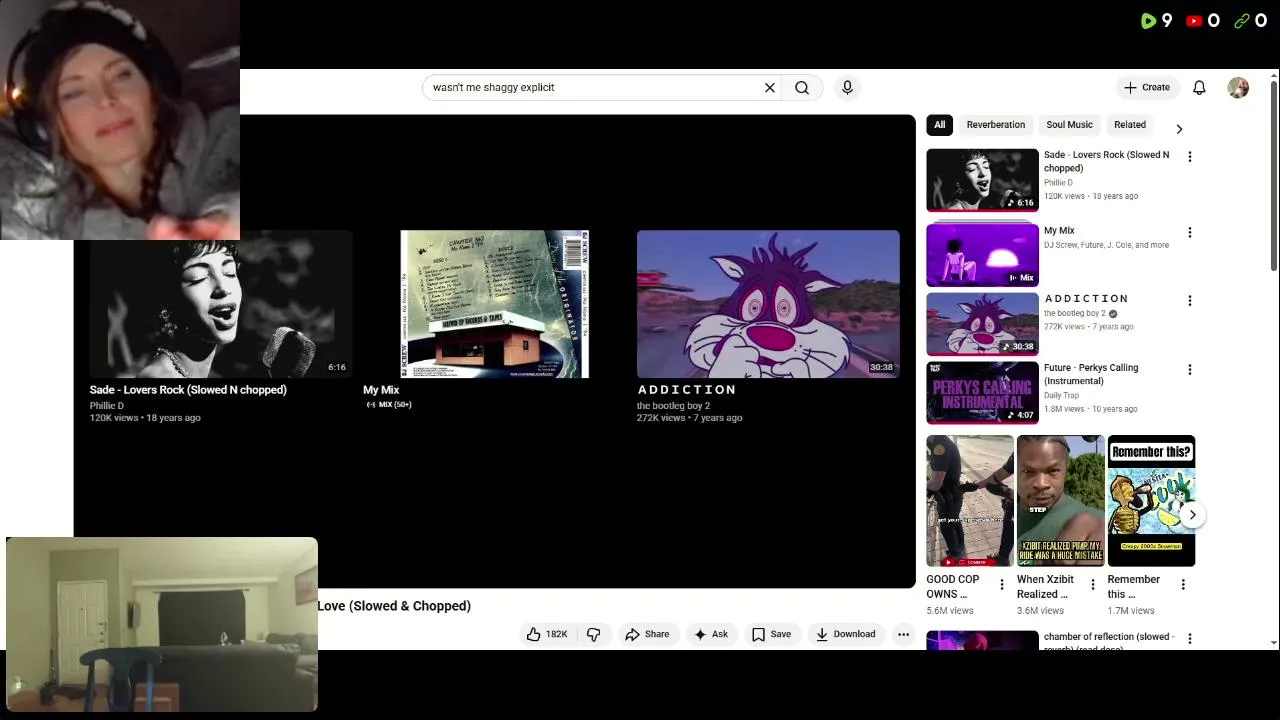Open options for Remember this short

coord(1183,585)
